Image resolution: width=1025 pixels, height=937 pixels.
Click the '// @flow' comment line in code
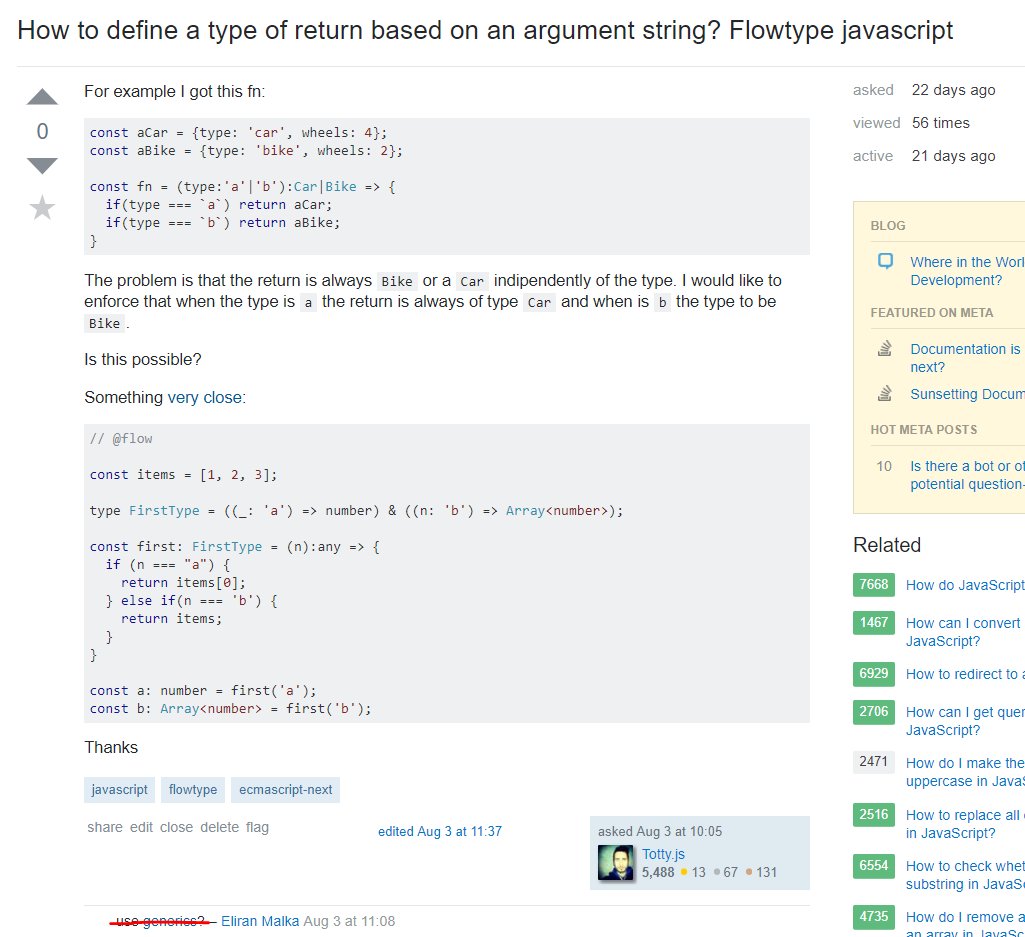pyautogui.click(x=121, y=439)
